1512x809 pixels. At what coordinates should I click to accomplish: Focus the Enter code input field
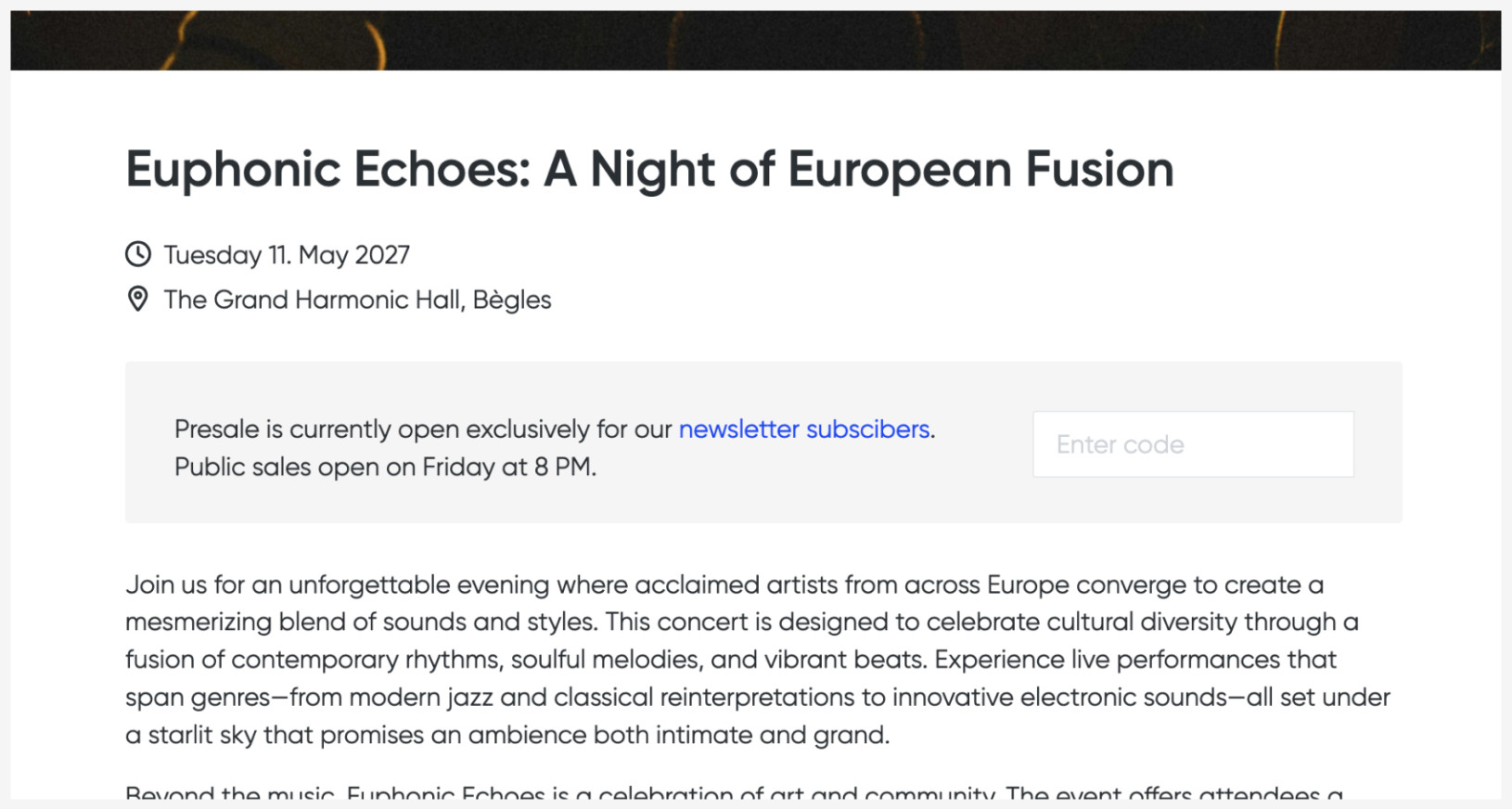[1193, 444]
